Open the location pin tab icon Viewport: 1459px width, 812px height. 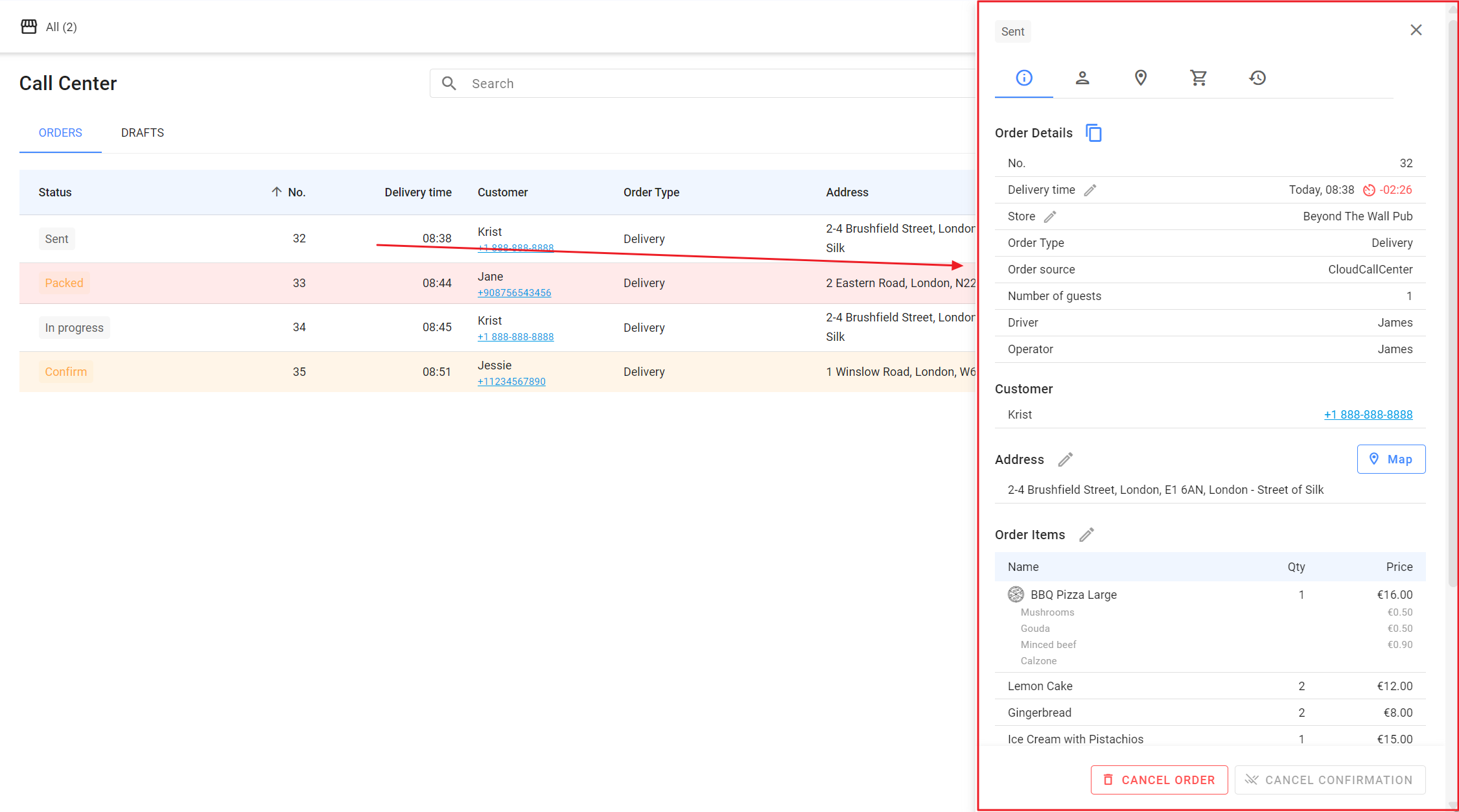(1141, 78)
